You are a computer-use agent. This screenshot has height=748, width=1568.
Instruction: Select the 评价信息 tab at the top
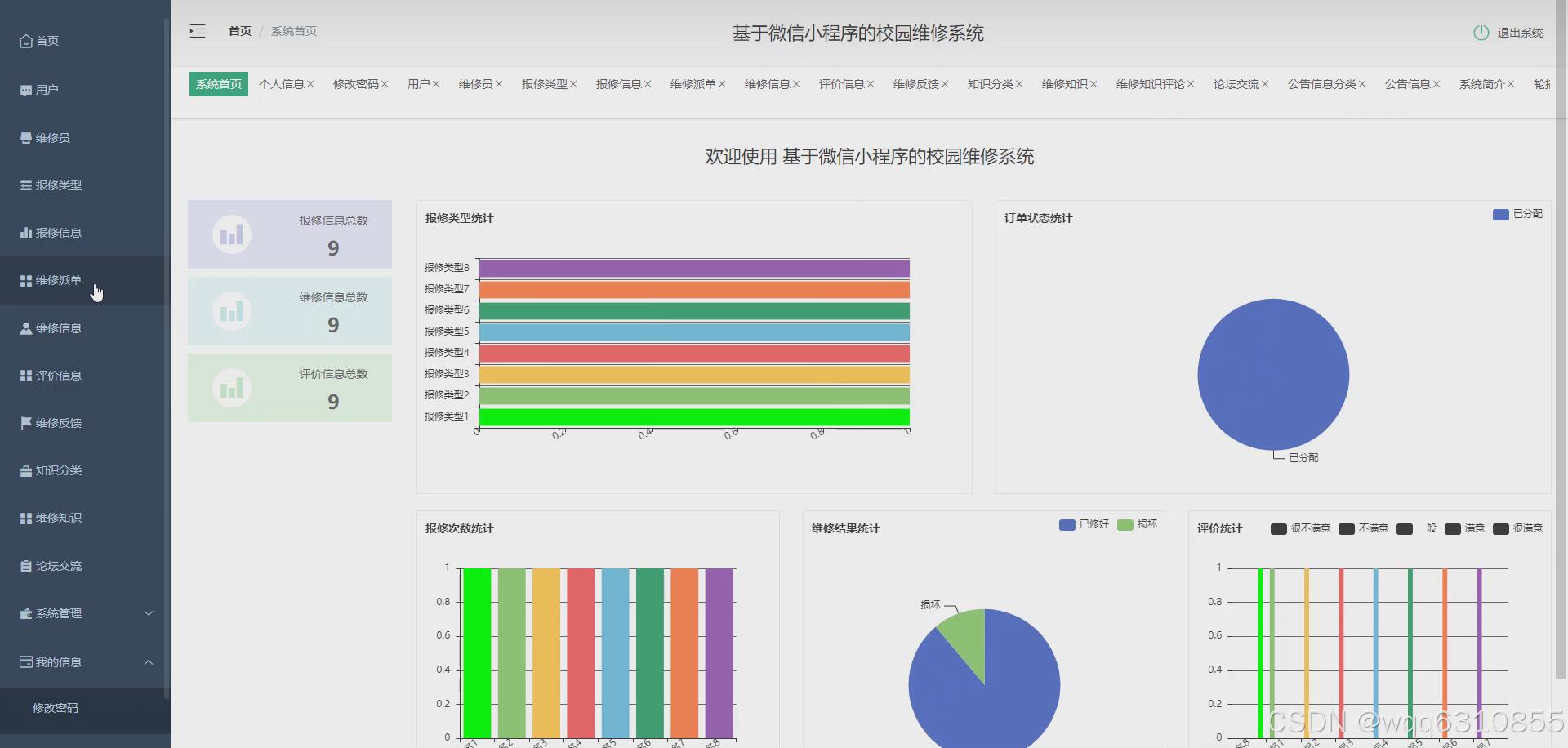842,83
